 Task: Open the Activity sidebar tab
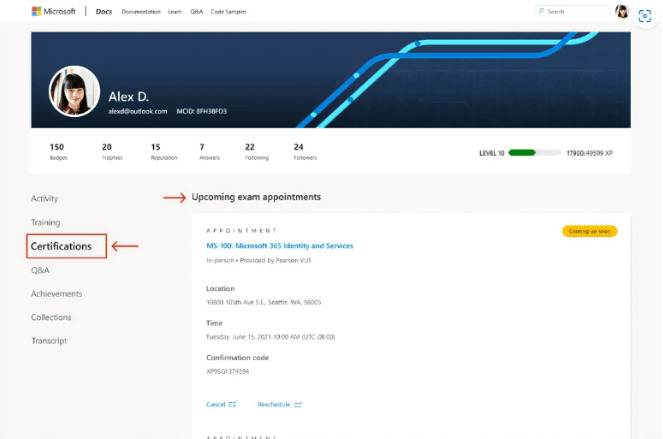(44, 198)
